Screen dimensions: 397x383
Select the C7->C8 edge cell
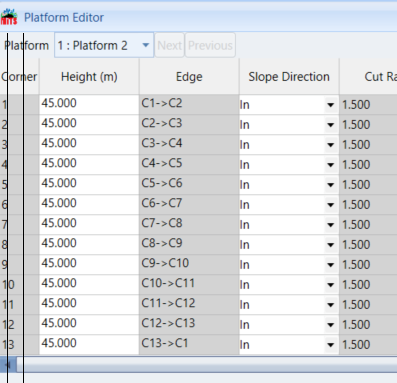(x=189, y=225)
